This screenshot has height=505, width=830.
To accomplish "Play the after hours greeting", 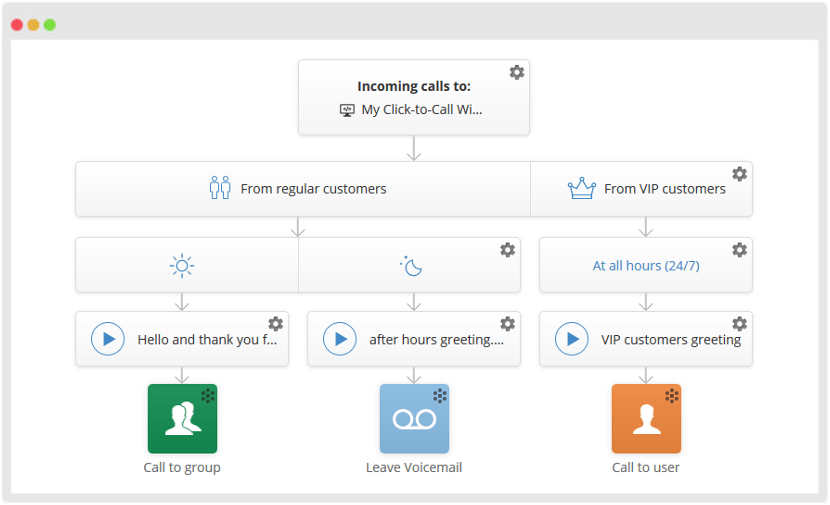I will coord(340,339).
